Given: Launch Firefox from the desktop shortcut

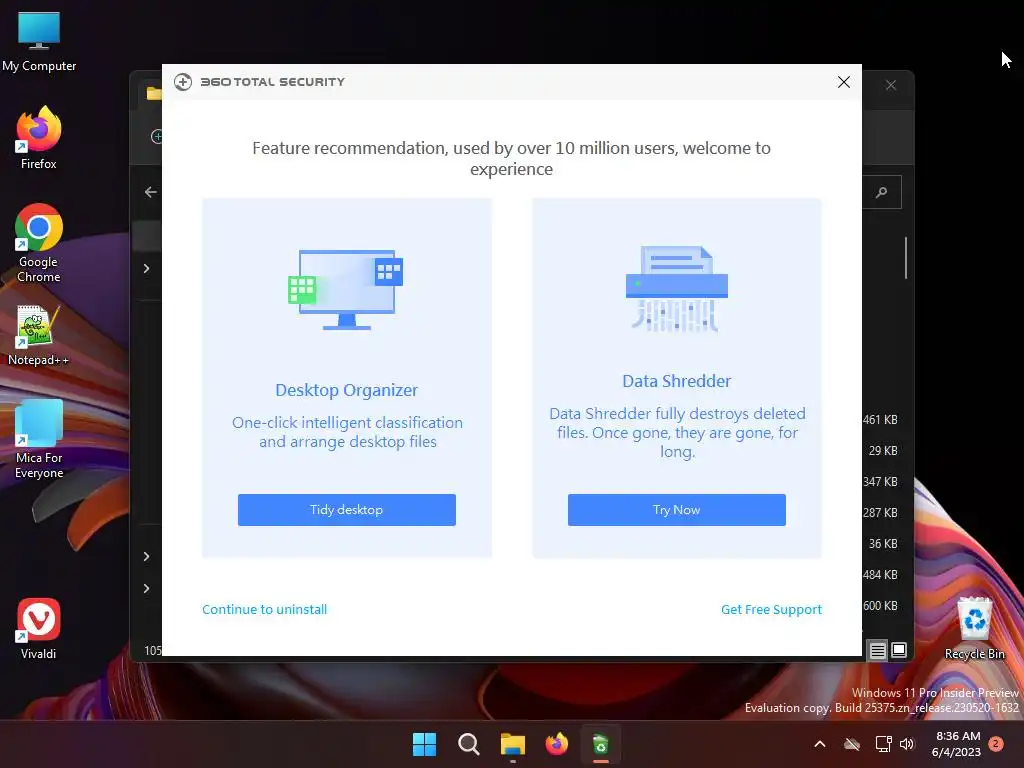Looking at the screenshot, I should (x=39, y=138).
